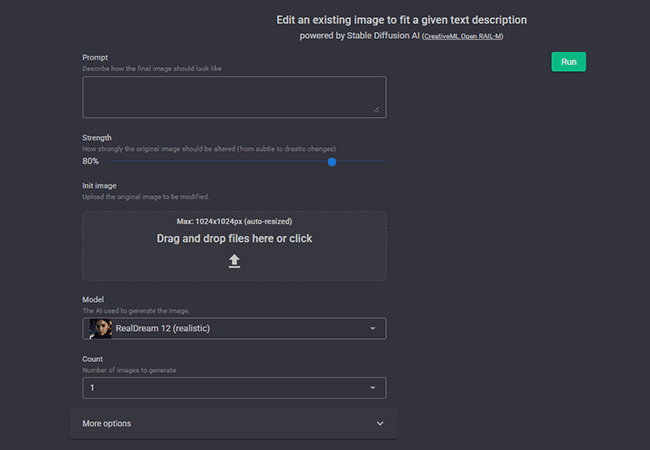Click the 'Init image' section label
650x450 pixels.
[102, 185]
